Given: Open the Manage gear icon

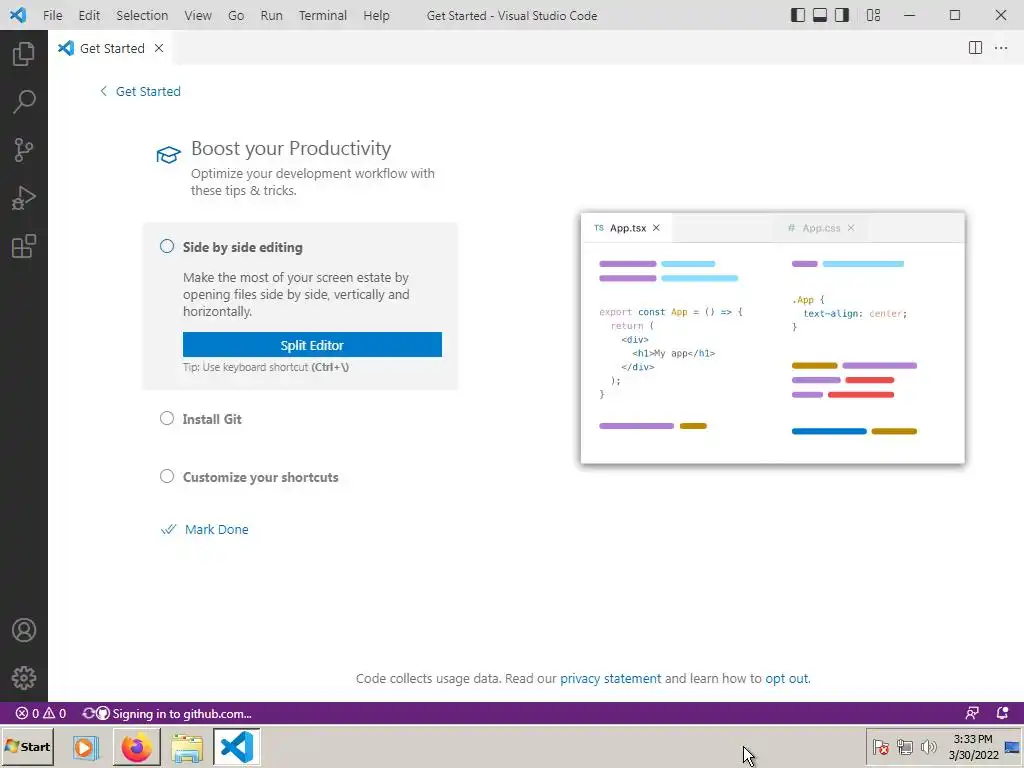Looking at the screenshot, I should click(x=24, y=678).
